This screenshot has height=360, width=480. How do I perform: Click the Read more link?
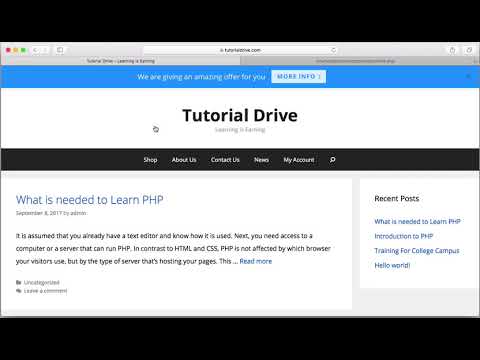click(x=256, y=261)
